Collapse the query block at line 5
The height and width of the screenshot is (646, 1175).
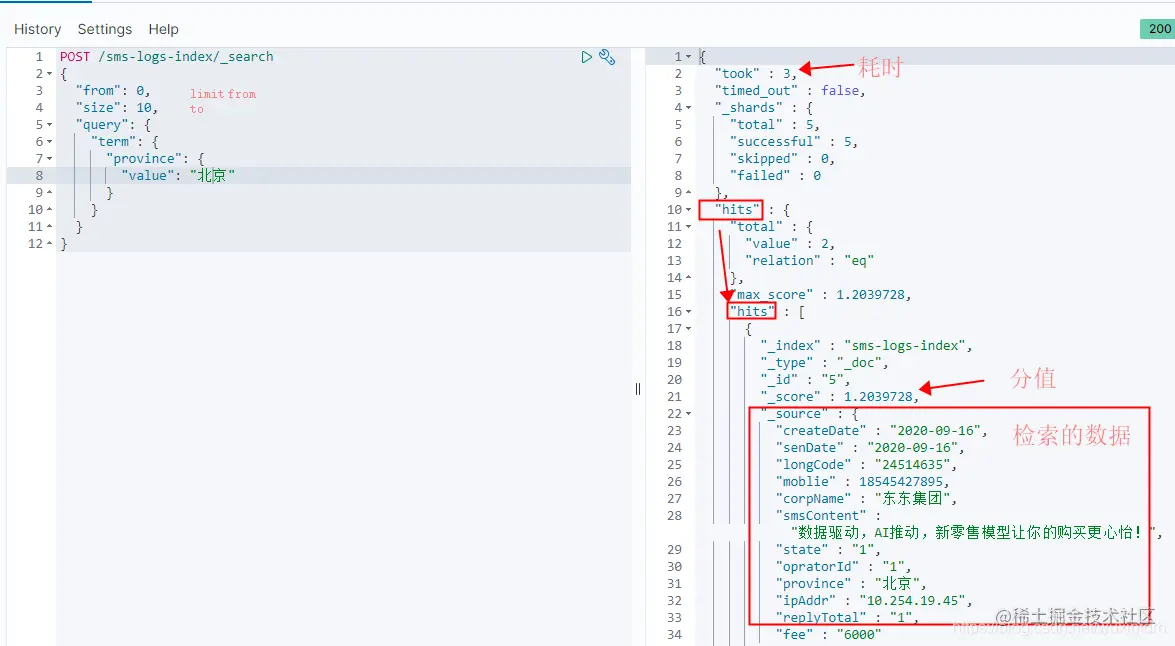tap(49, 124)
